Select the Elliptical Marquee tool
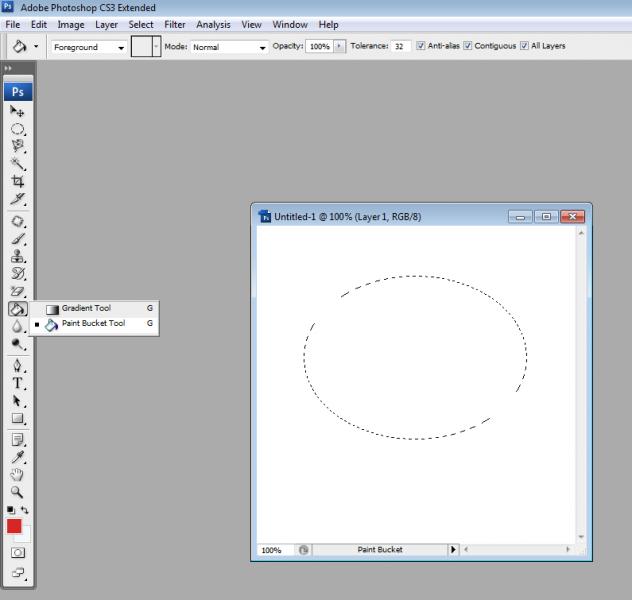Screen dimensions: 632x600 [x=18, y=129]
